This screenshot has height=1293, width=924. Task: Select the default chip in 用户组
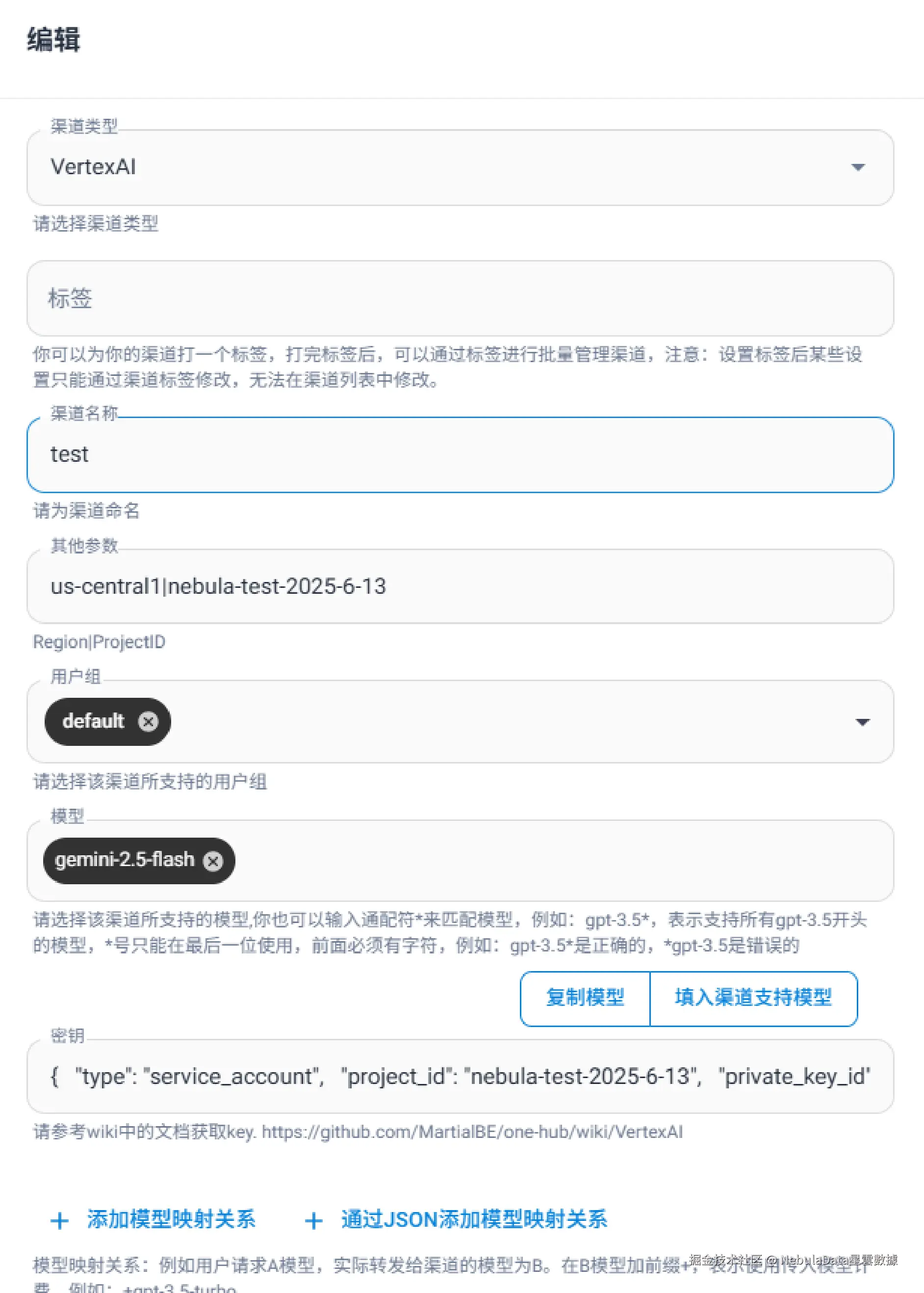click(93, 722)
